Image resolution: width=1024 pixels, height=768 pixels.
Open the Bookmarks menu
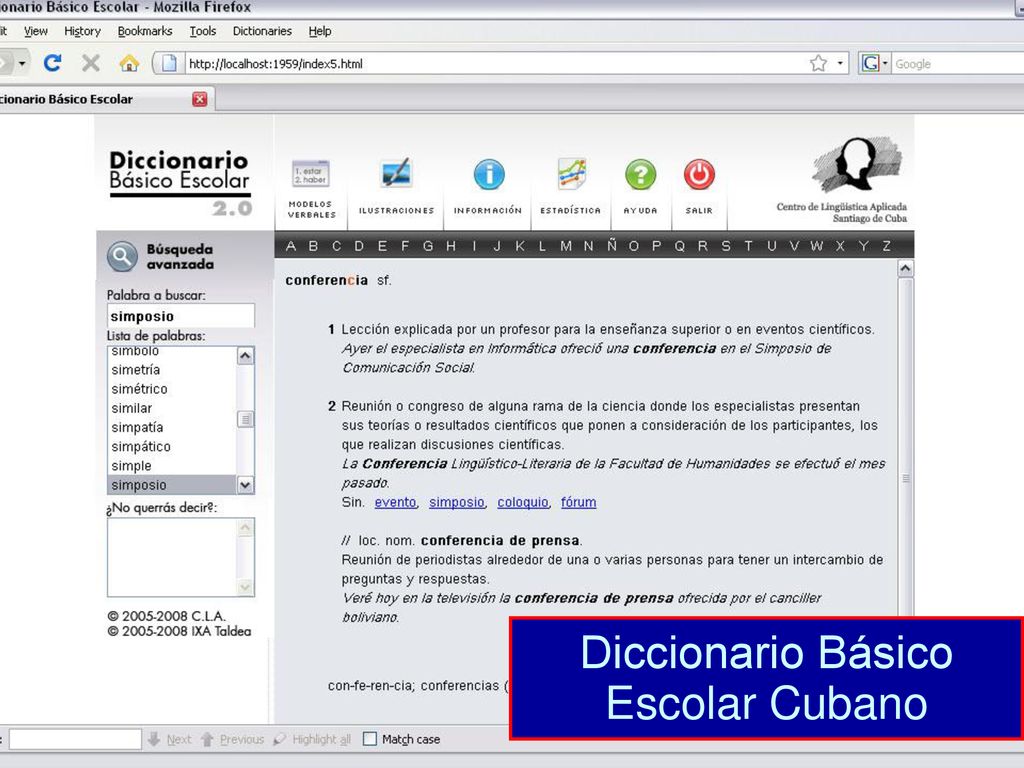(145, 31)
